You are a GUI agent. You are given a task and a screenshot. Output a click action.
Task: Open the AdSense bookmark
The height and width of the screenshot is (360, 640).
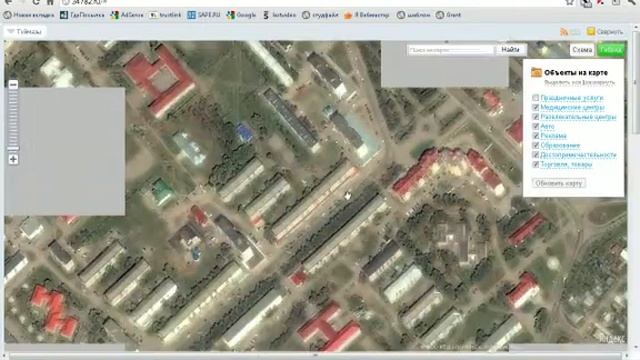pos(127,15)
